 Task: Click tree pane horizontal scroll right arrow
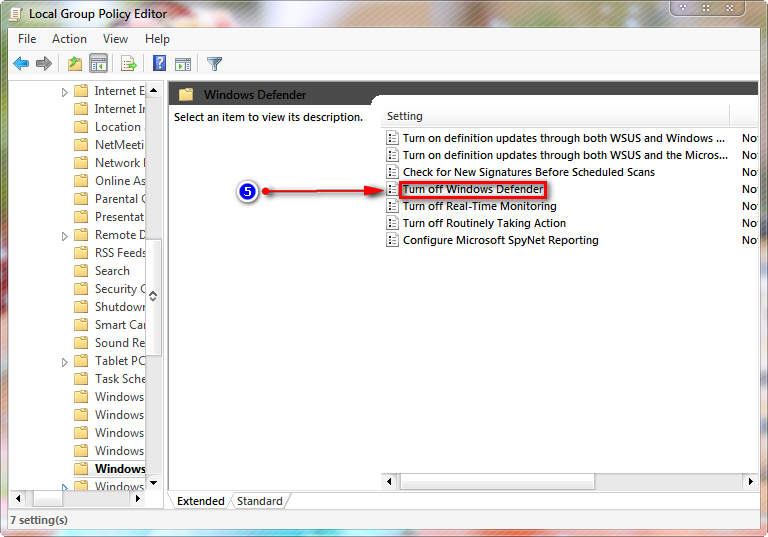[138, 499]
